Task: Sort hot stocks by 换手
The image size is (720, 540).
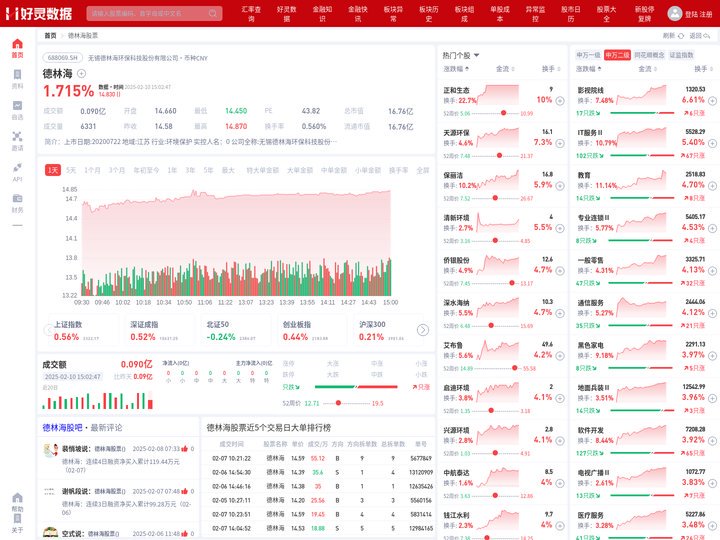Action: tap(551, 69)
